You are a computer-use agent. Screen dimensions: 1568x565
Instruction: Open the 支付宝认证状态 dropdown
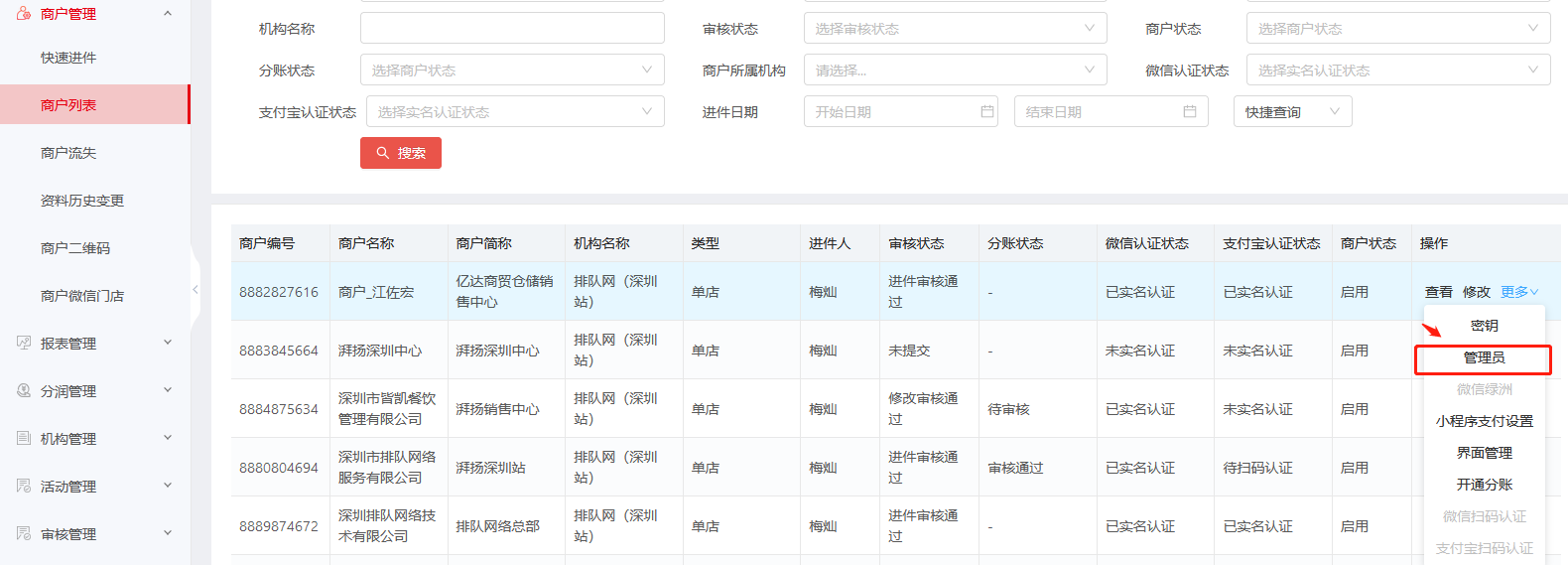[515, 111]
